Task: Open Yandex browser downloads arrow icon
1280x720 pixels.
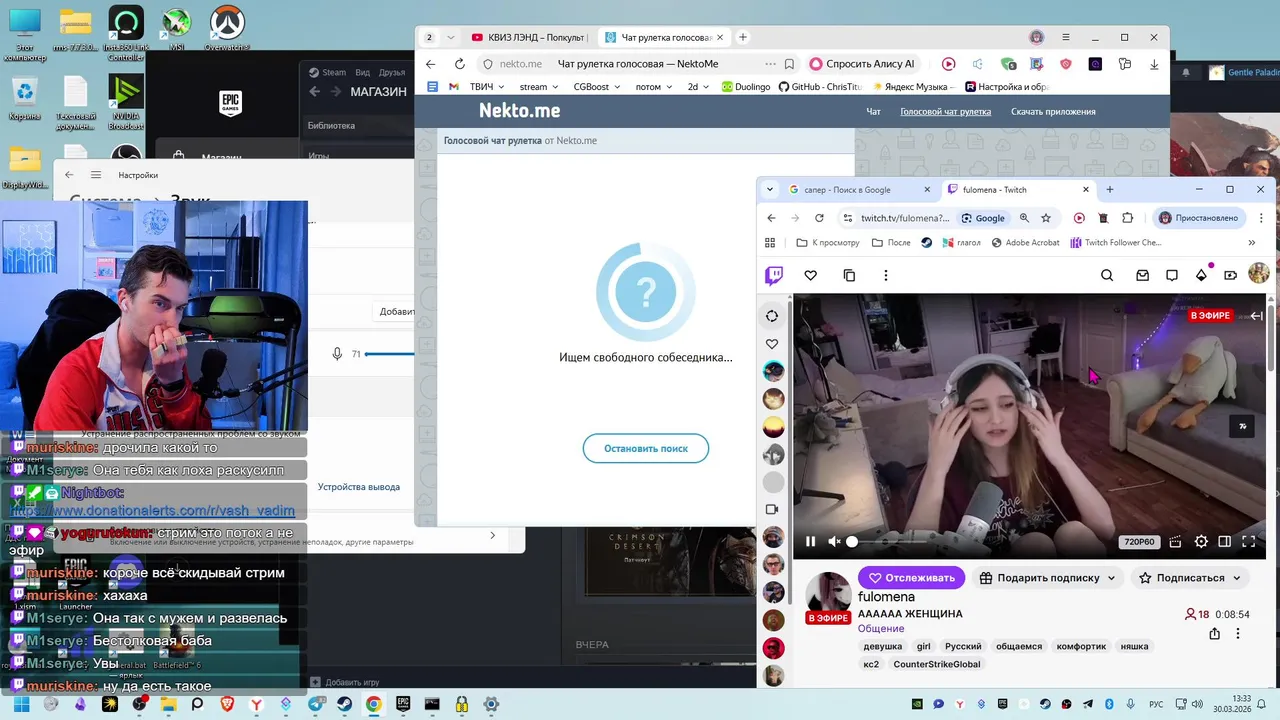Action: click(1154, 64)
